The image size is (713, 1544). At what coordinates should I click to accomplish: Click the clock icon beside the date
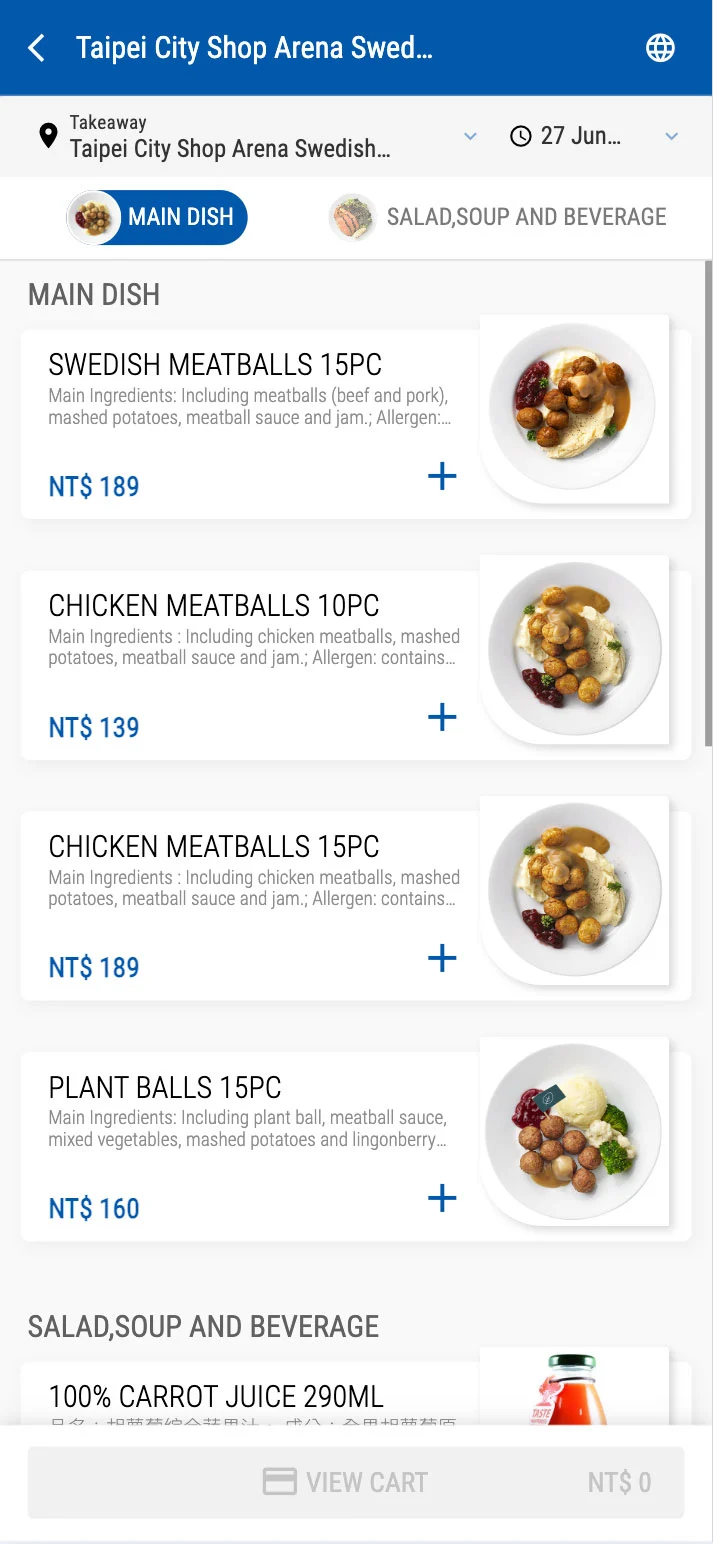(520, 136)
